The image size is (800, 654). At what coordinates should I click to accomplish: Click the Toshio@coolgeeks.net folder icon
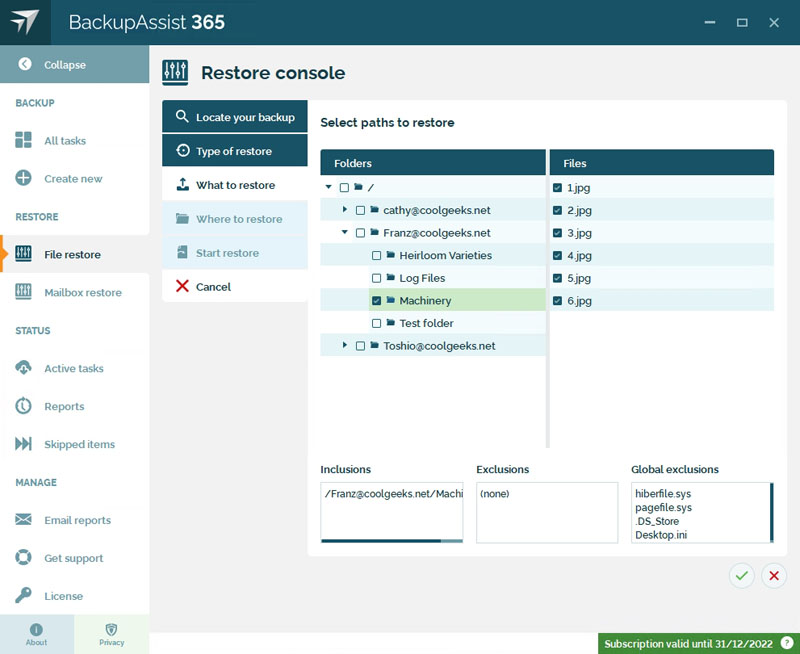pyautogui.click(x=374, y=345)
